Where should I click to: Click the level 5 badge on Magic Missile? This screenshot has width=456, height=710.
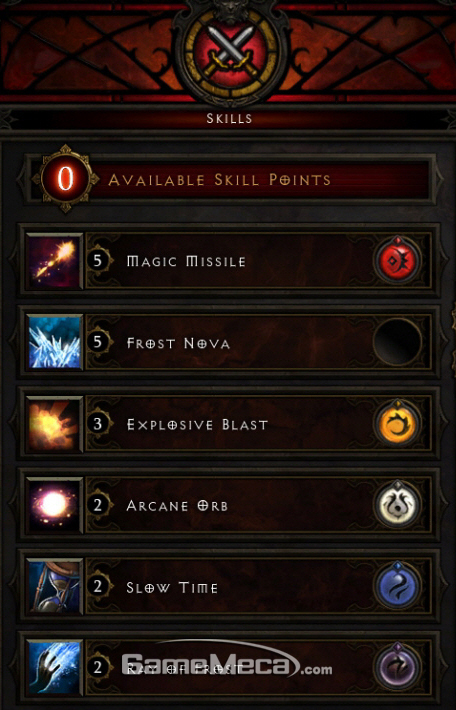coord(98,261)
